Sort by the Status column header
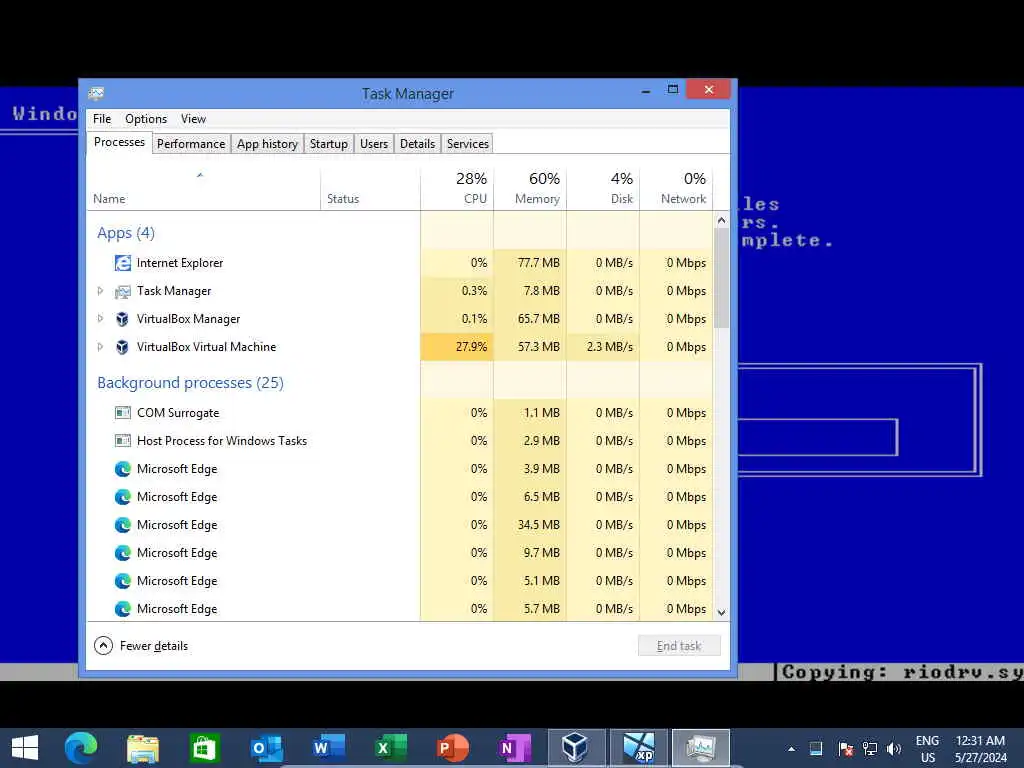 tap(370, 189)
